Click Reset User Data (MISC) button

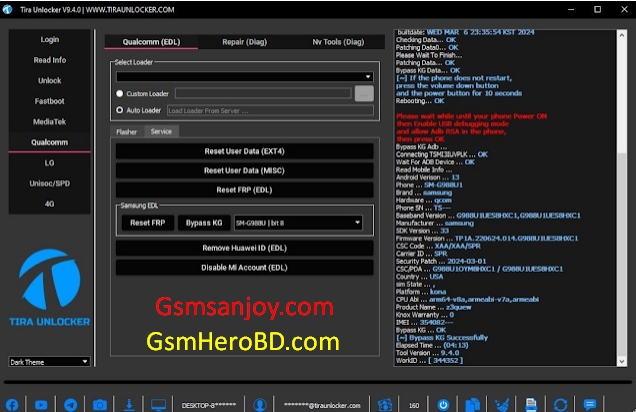pos(245,171)
